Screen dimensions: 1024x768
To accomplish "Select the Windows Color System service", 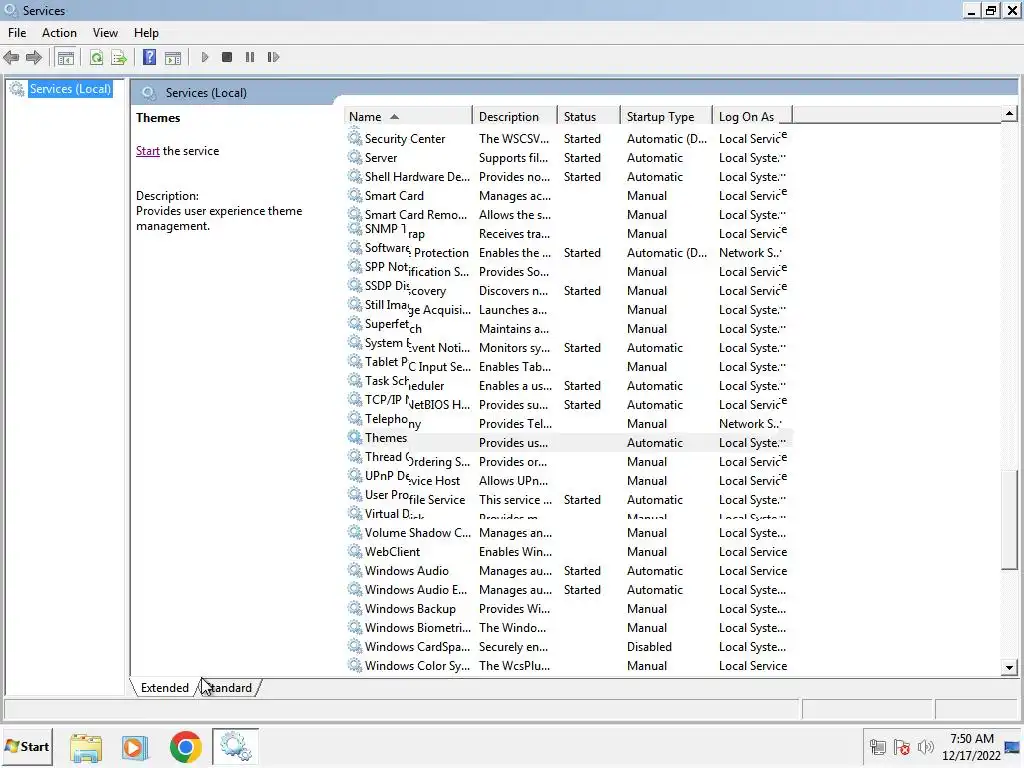I will pos(568,665).
